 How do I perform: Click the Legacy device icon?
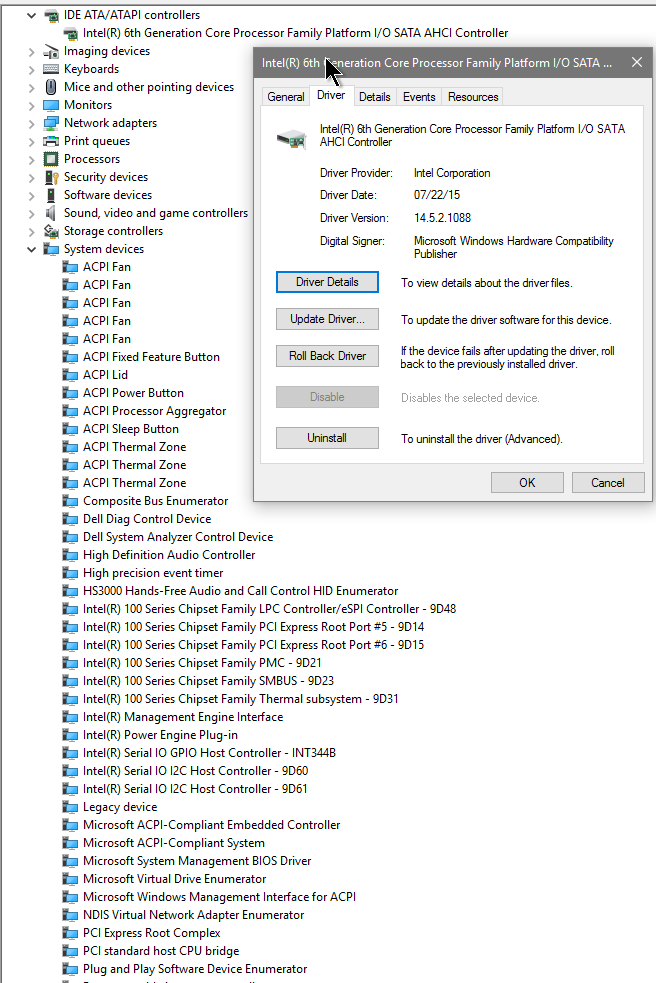click(70, 807)
